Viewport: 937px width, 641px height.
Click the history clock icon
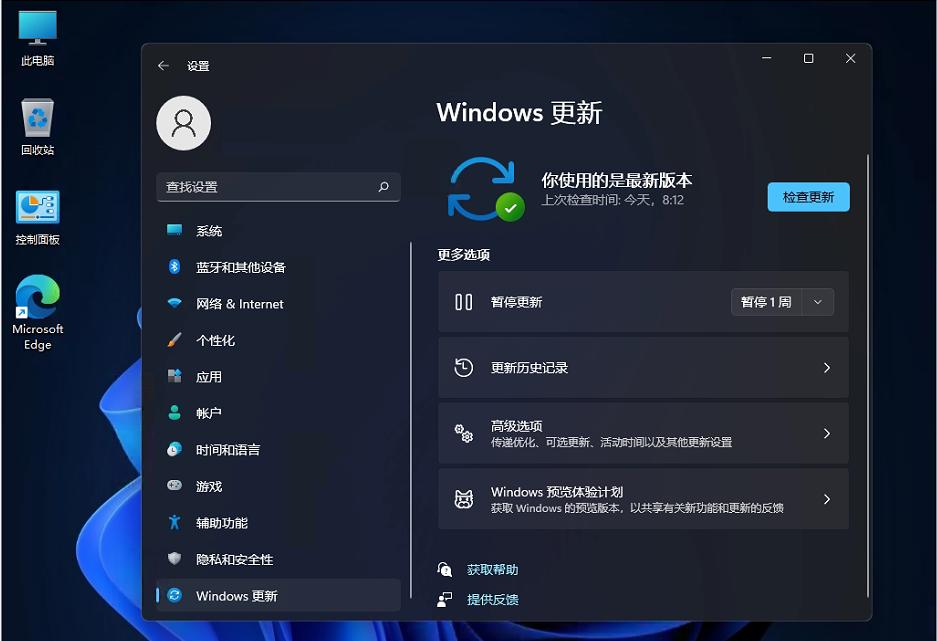(x=464, y=368)
